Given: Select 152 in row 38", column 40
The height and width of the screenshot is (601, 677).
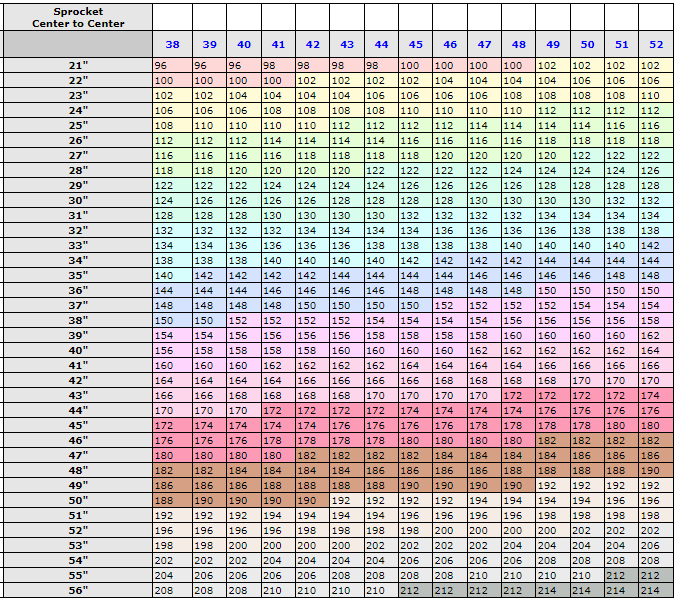Looking at the screenshot, I should [x=244, y=320].
